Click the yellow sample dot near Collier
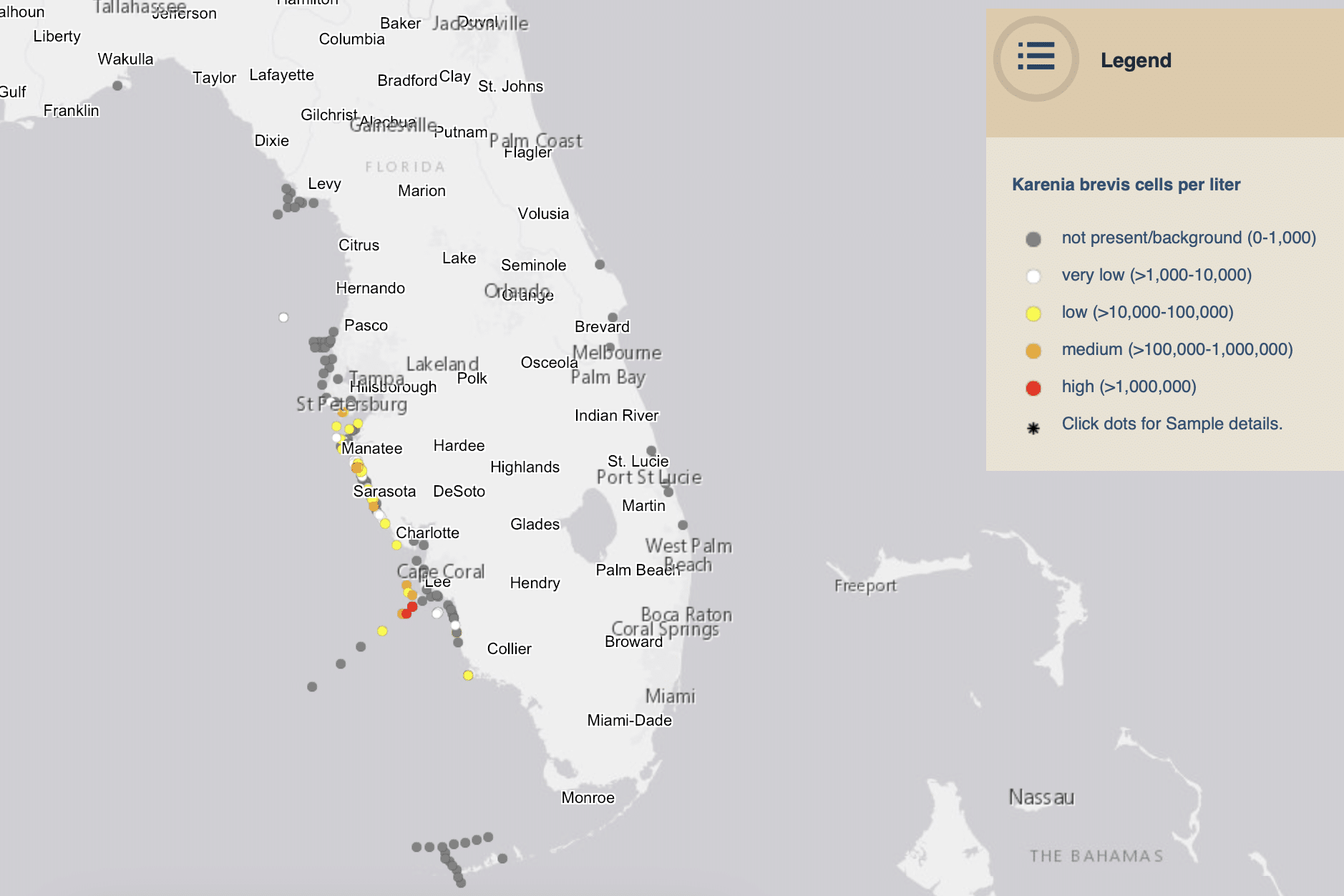Image resolution: width=1344 pixels, height=896 pixels. coord(468,674)
